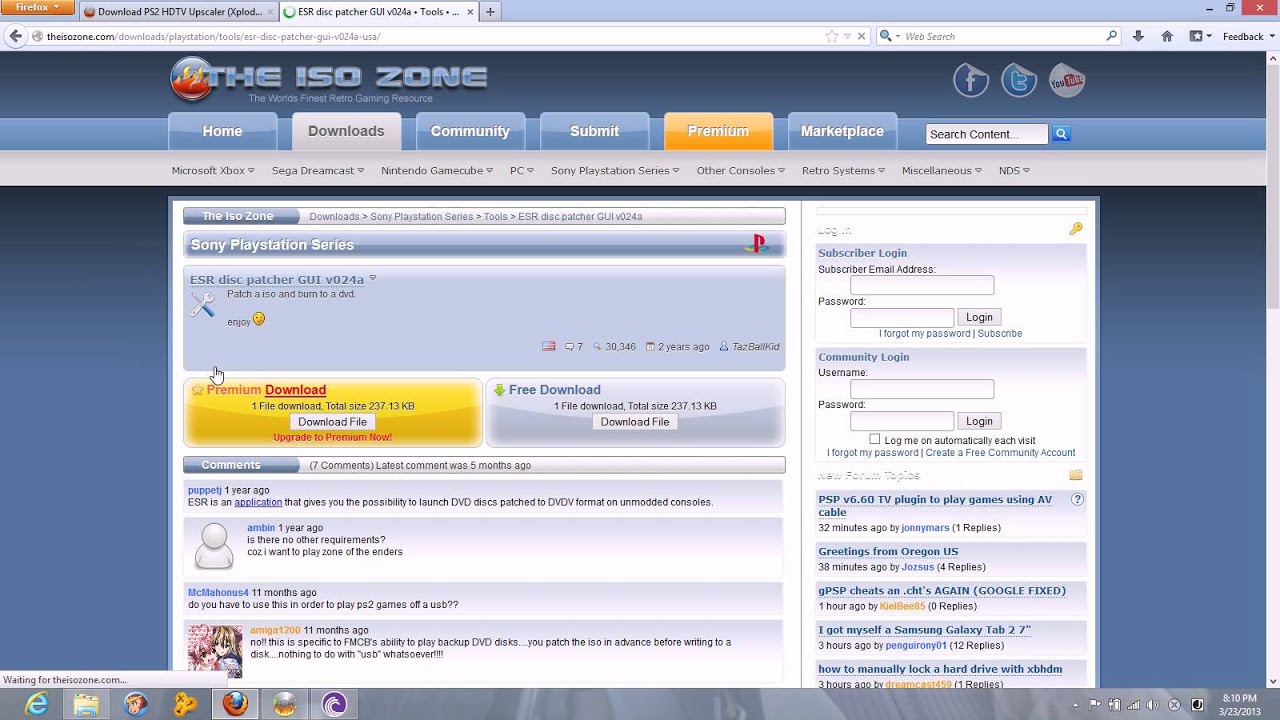Go back with browser back arrow
Viewport: 1280px width, 720px height.
tap(15, 36)
